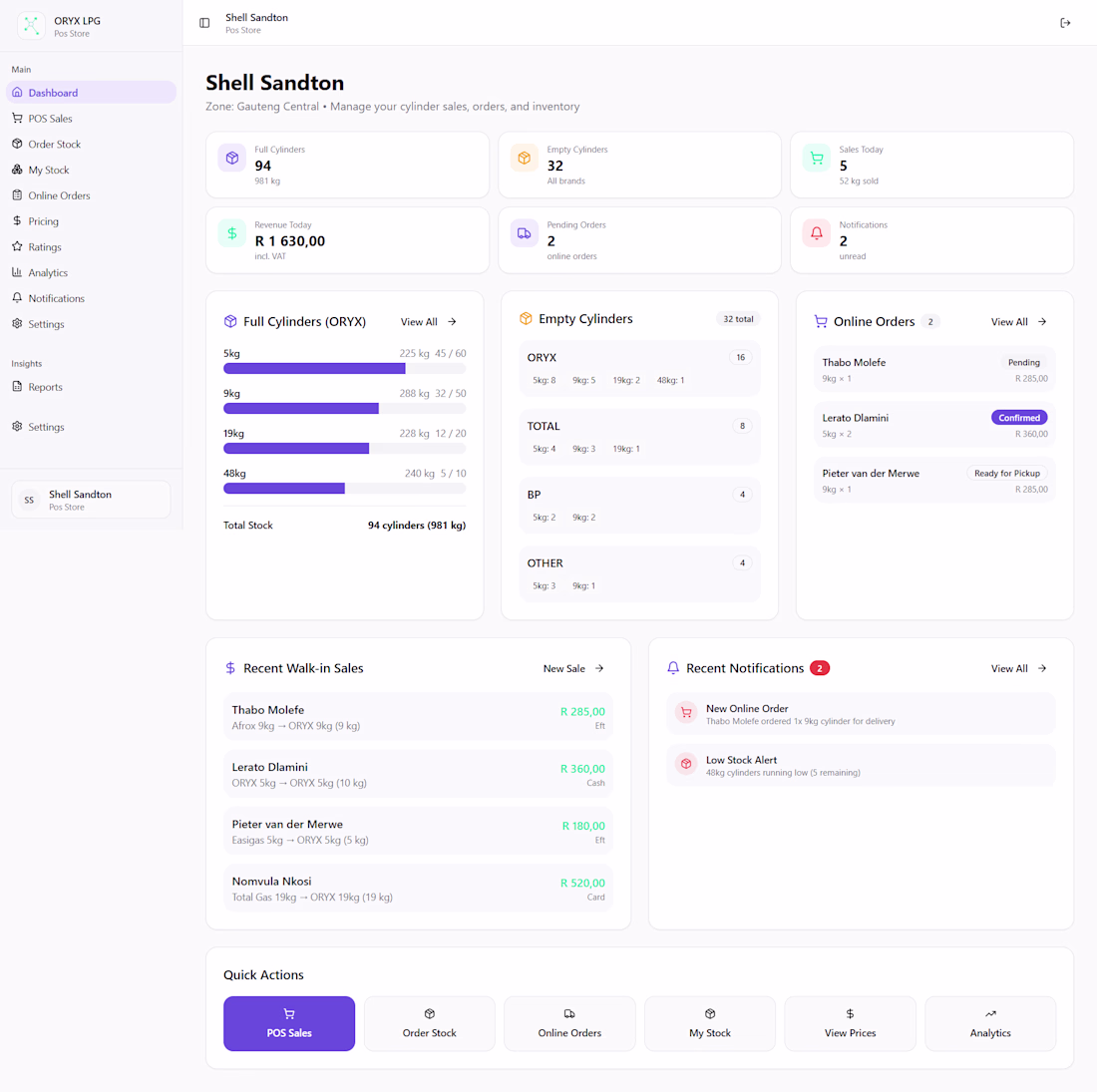Open Thabo Molefe's R 285,00 walk-in sale
Screen dimensions: 1097x1092
click(x=419, y=717)
